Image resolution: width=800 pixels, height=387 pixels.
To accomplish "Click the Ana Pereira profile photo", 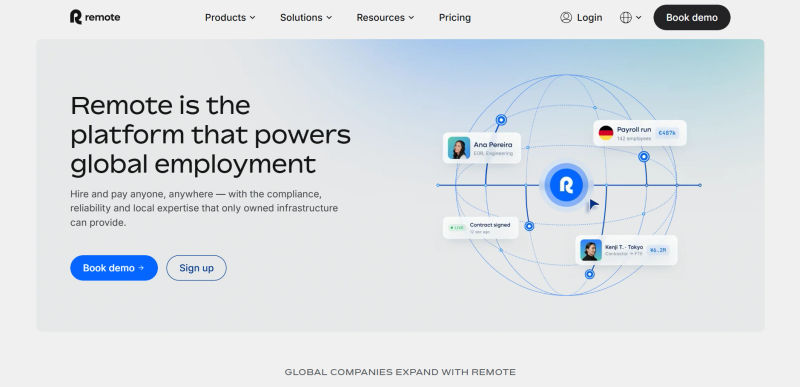I will pyautogui.click(x=459, y=148).
